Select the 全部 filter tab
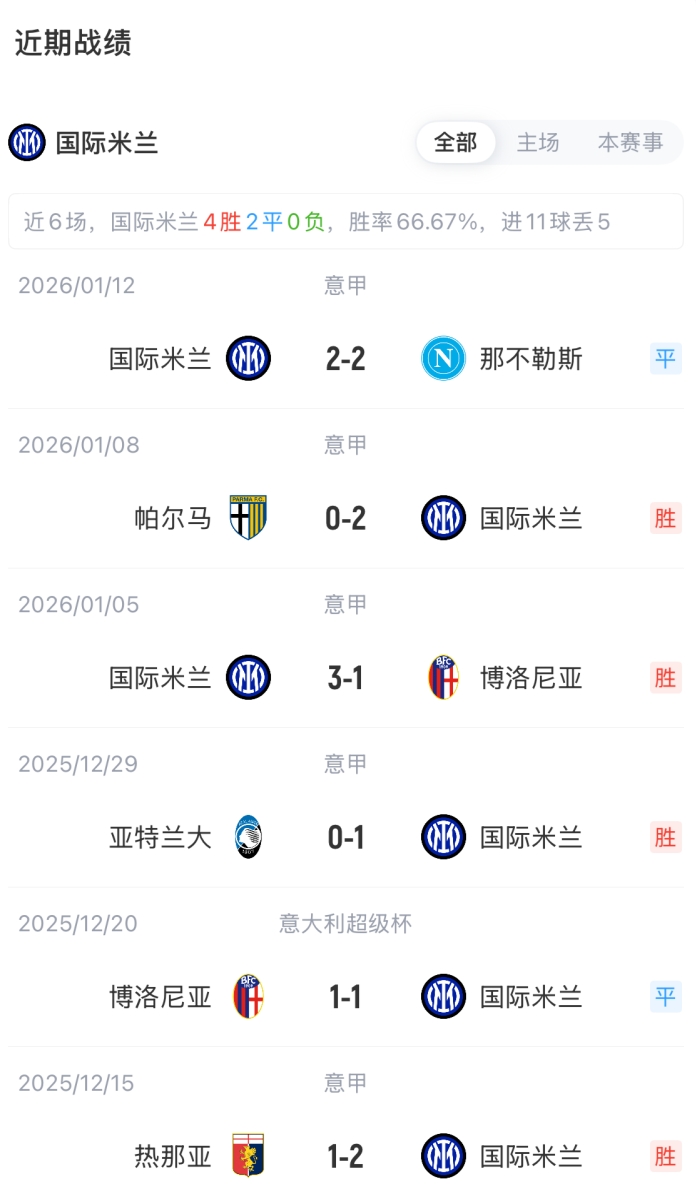This screenshot has height=1201, width=696. point(455,143)
